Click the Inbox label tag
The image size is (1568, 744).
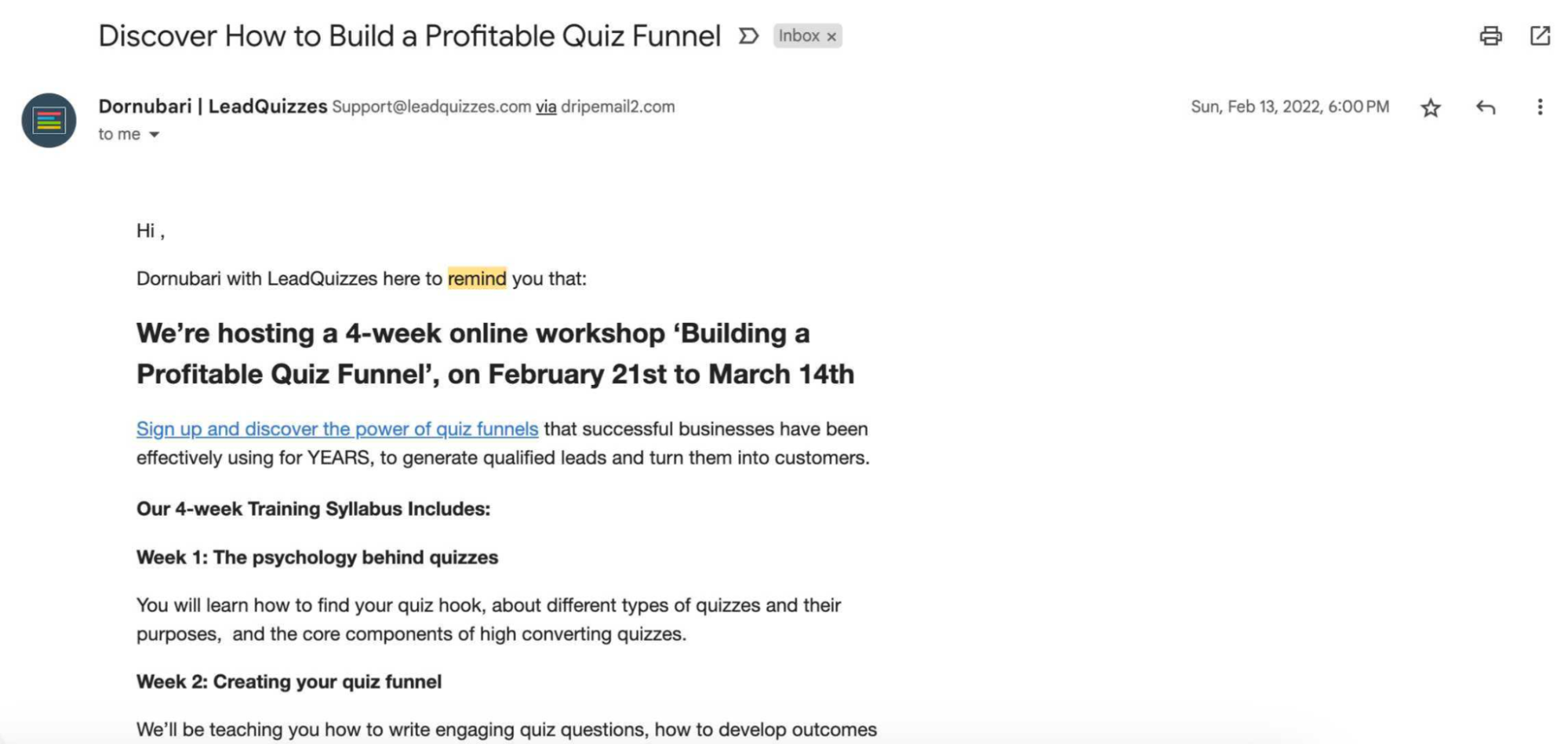coord(799,36)
